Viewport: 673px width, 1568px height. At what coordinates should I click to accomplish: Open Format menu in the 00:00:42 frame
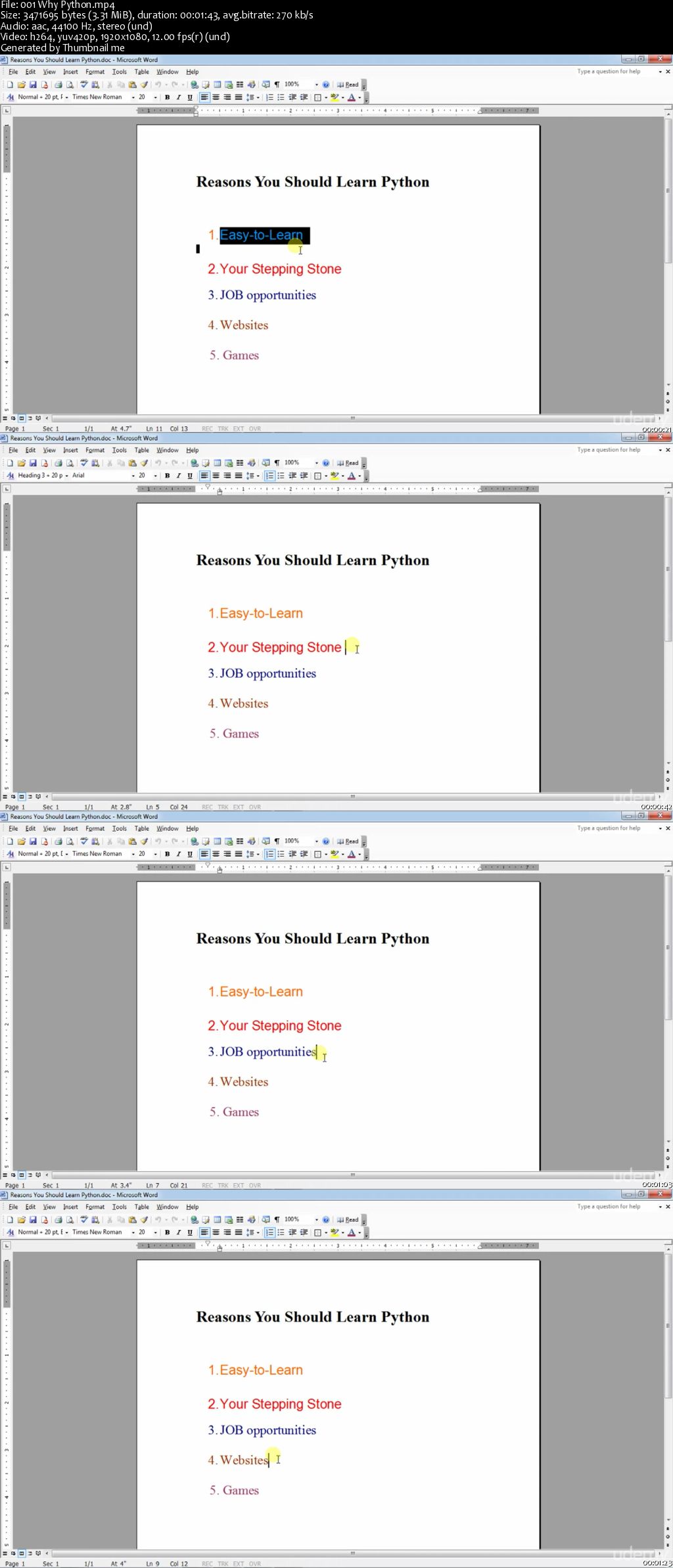tap(95, 450)
